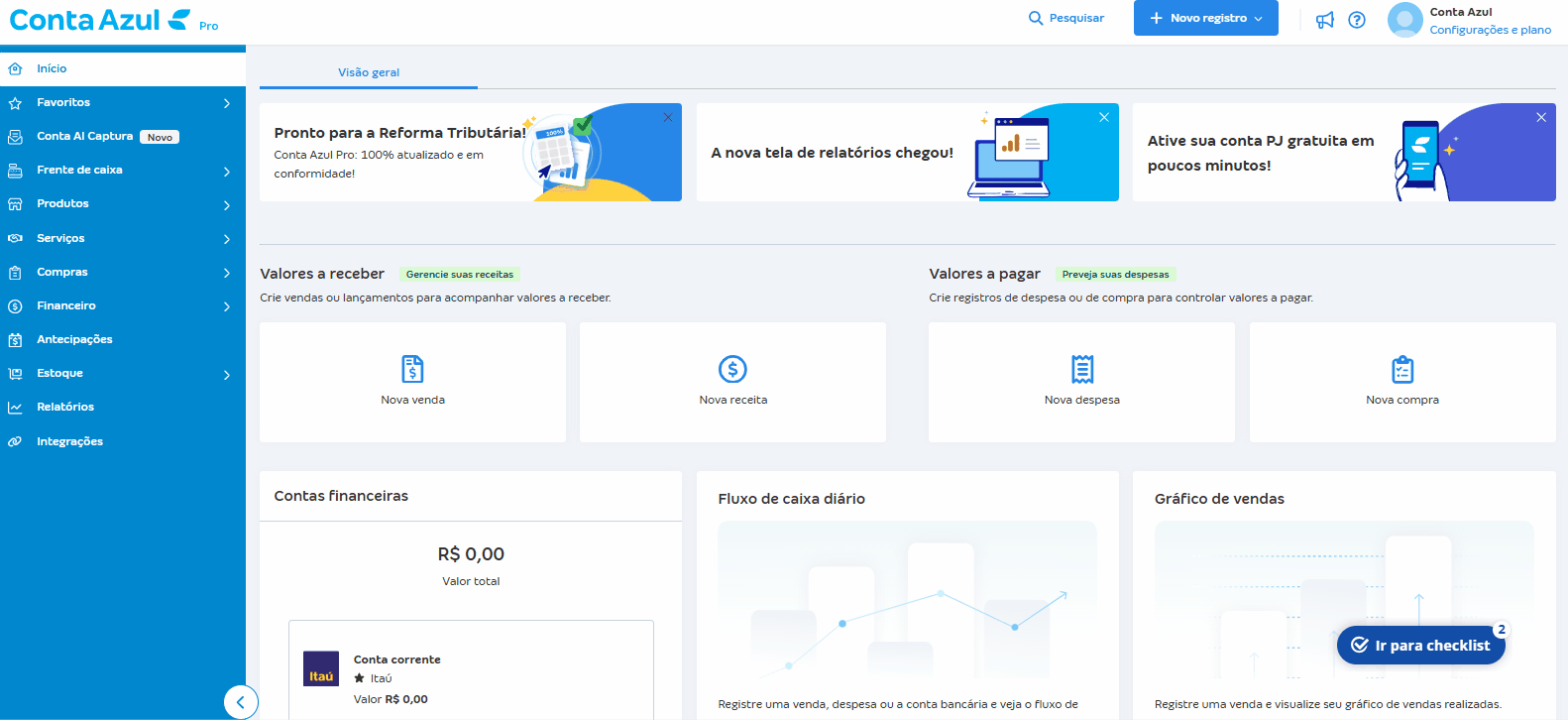1568x720 pixels.
Task: Open Conta AI Captura menu item
Action: (x=123, y=136)
